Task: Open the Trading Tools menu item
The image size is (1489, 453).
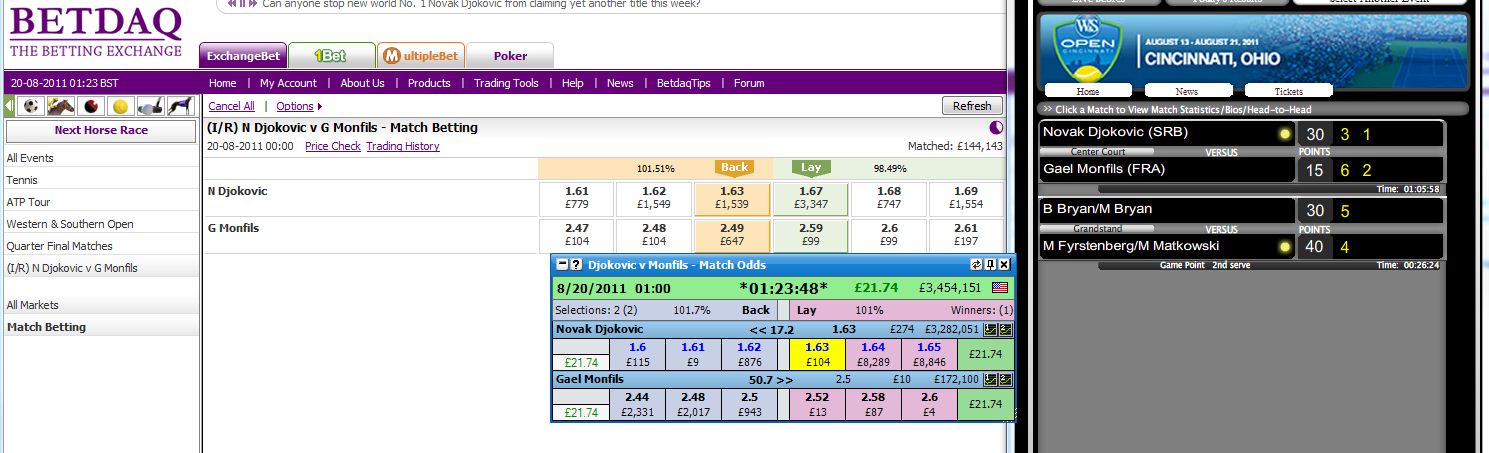Action: click(506, 83)
